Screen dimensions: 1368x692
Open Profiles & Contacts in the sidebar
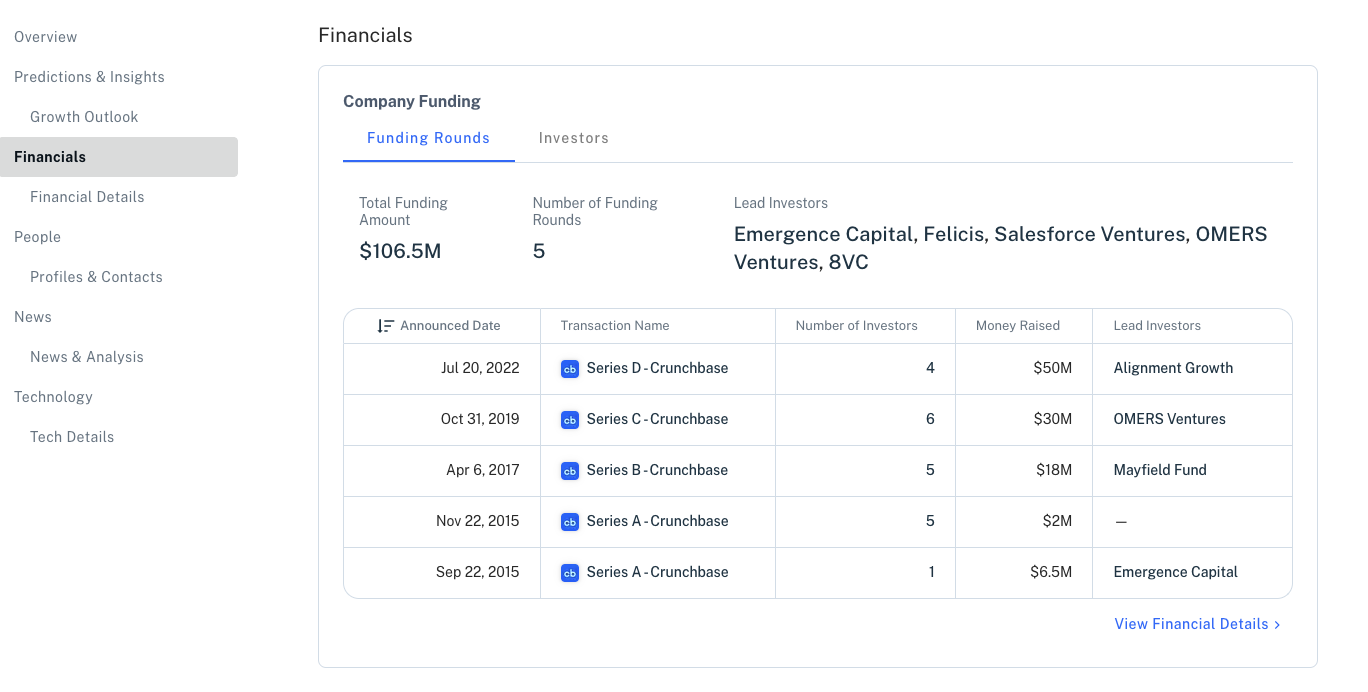96,277
